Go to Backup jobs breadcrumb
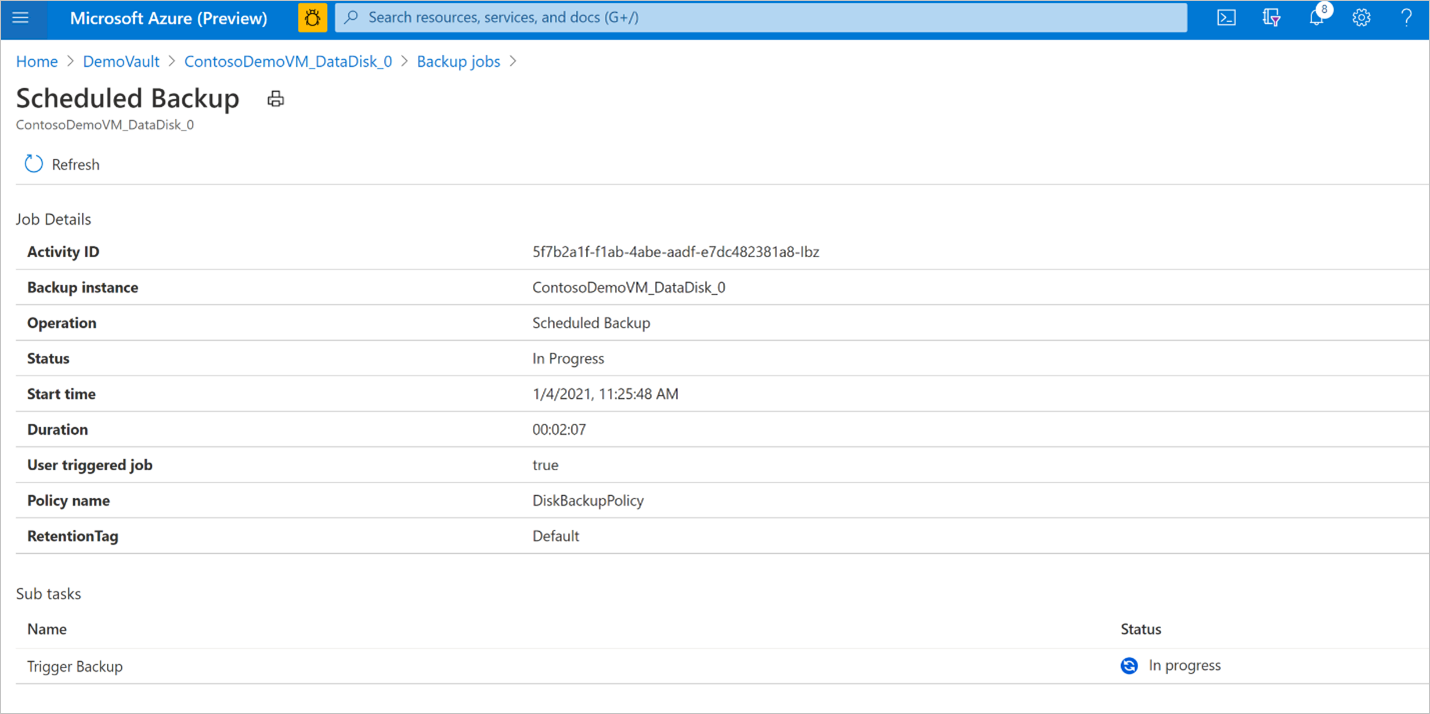The height and width of the screenshot is (714, 1430). coord(458,61)
